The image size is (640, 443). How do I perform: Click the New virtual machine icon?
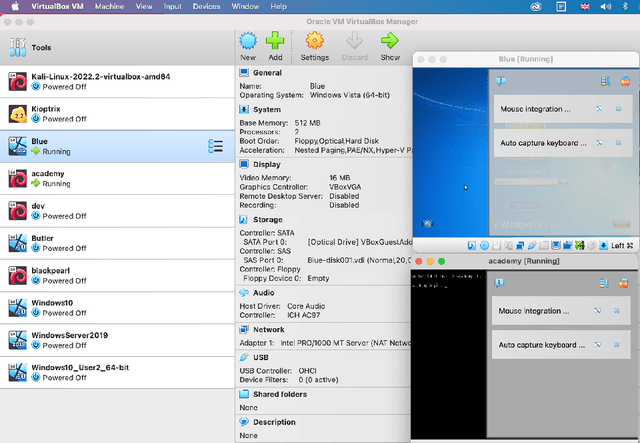coord(248,42)
